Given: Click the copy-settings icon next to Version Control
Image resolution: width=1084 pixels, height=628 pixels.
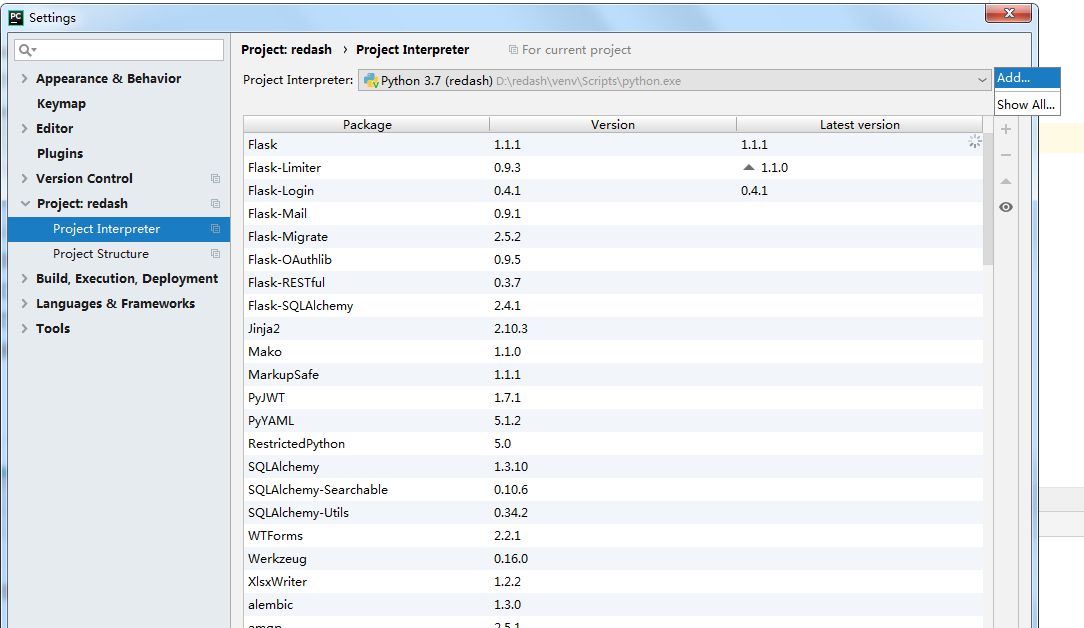Looking at the screenshot, I should coord(215,178).
